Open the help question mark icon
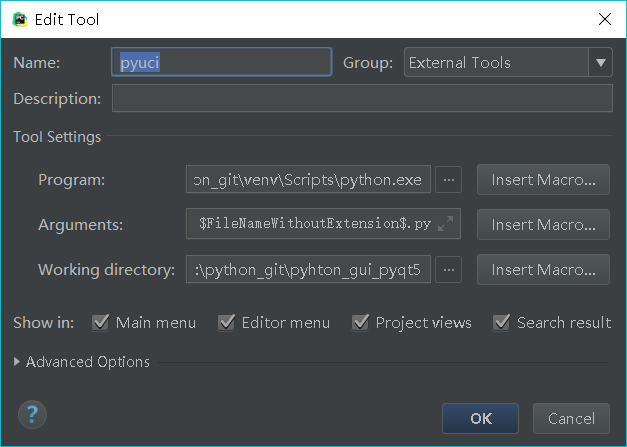 (33, 415)
